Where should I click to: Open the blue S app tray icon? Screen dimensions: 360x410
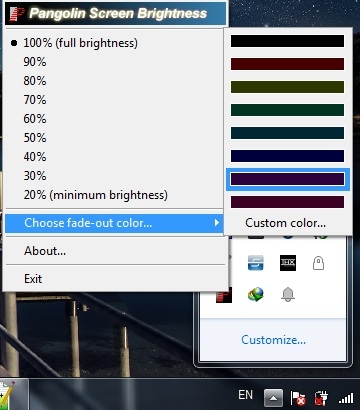coord(256,263)
